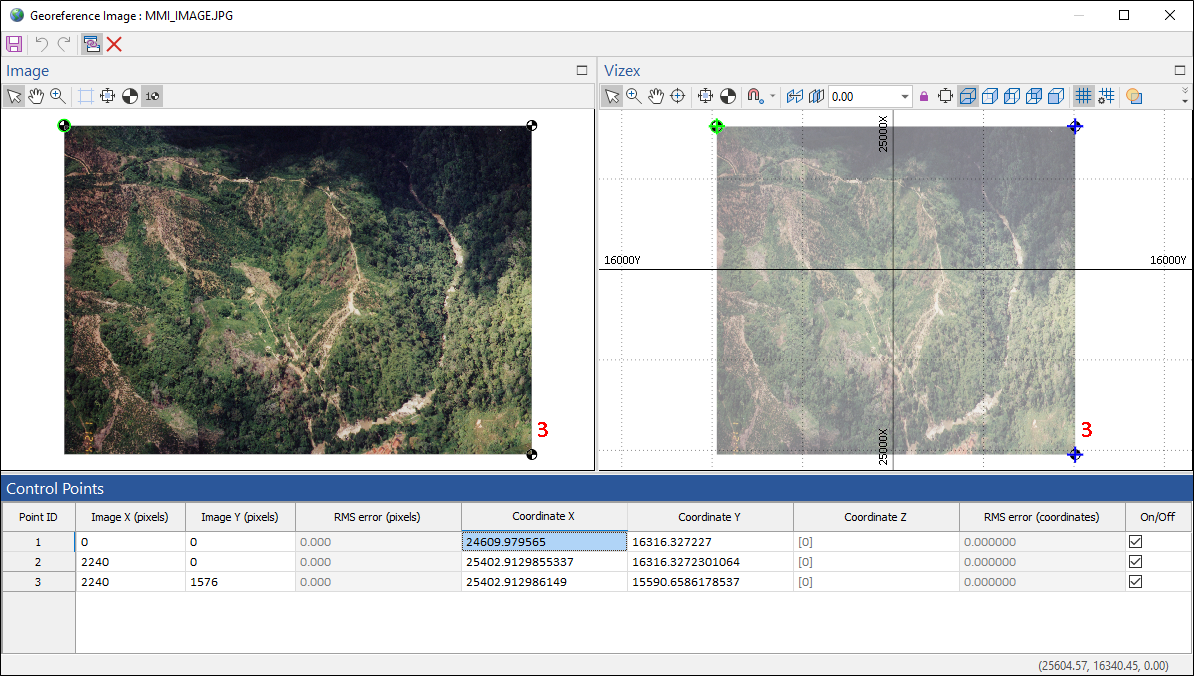Click the control point tool in Image toolbar
Viewport: 1194px width, 676px height.
[129, 96]
